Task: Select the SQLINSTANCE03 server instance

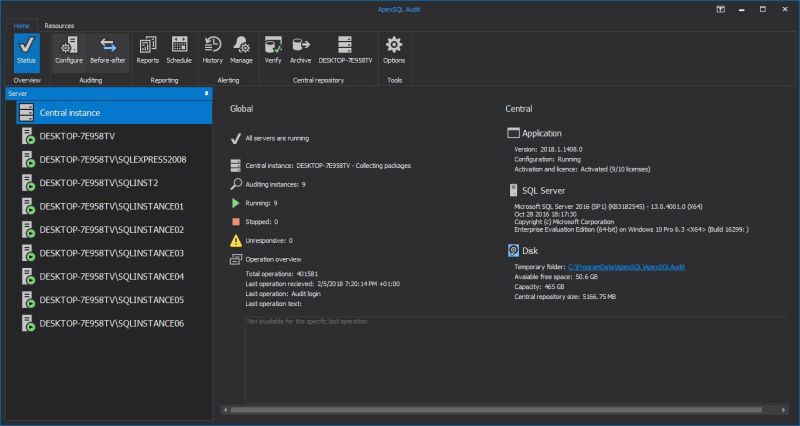Action: 114,254
